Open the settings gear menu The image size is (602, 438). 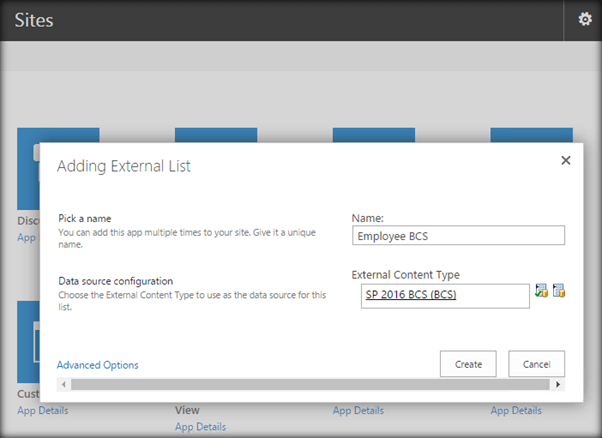tap(585, 19)
